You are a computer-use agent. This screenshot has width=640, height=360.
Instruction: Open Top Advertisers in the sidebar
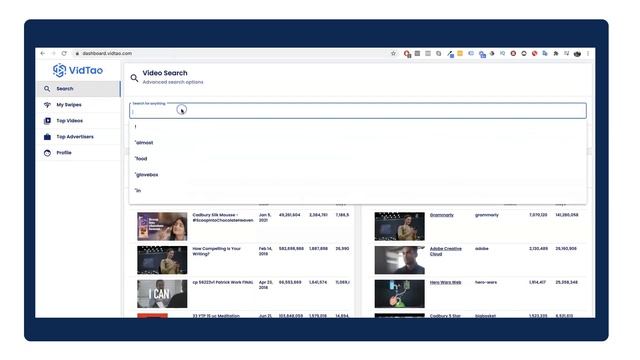point(78,137)
